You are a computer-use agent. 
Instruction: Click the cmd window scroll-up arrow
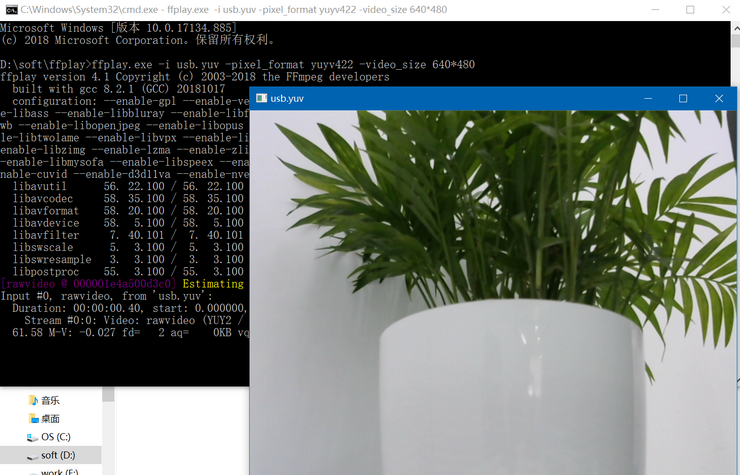coord(735,28)
